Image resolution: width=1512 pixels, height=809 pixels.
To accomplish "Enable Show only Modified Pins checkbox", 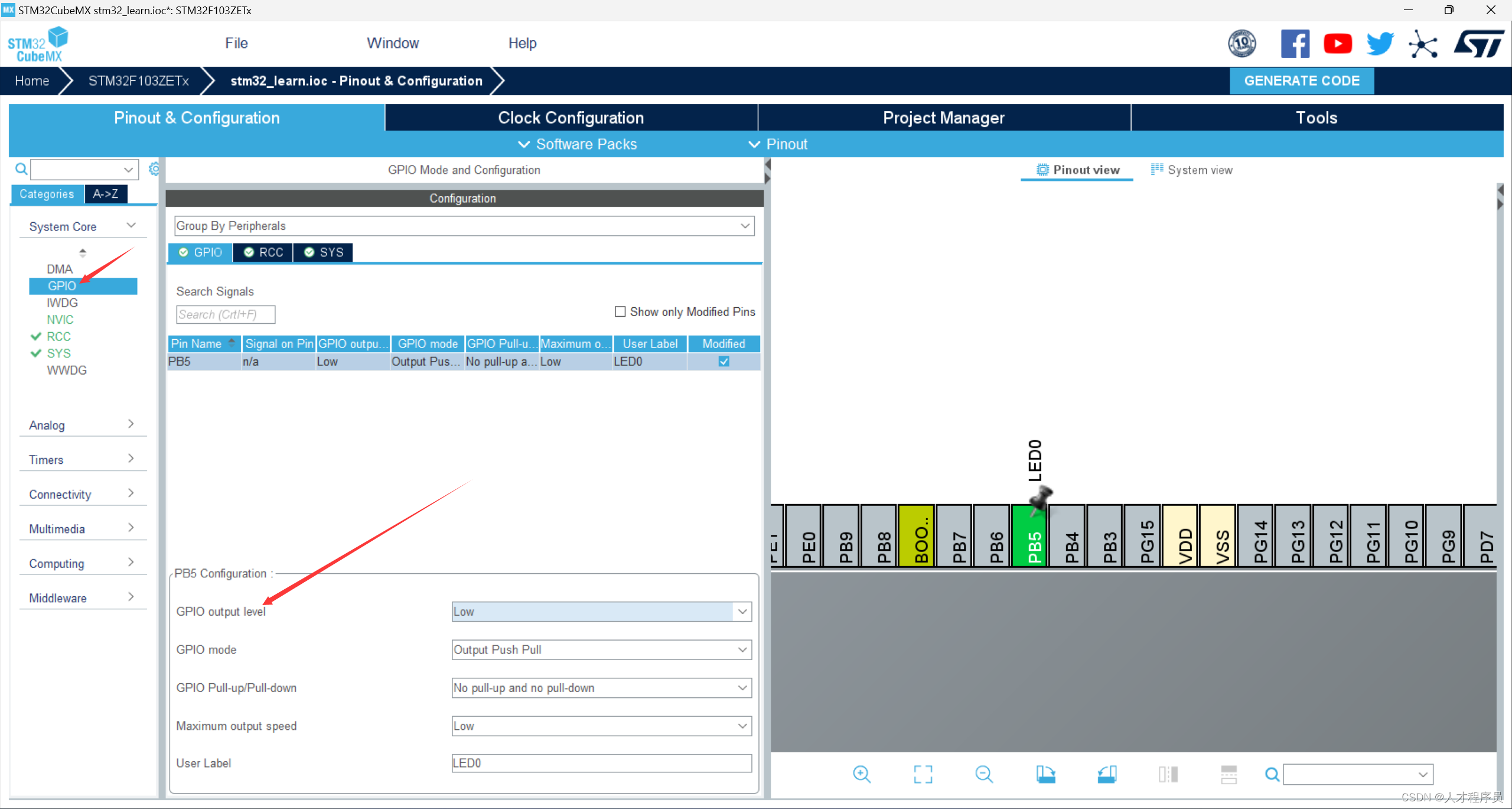I will tap(620, 311).
